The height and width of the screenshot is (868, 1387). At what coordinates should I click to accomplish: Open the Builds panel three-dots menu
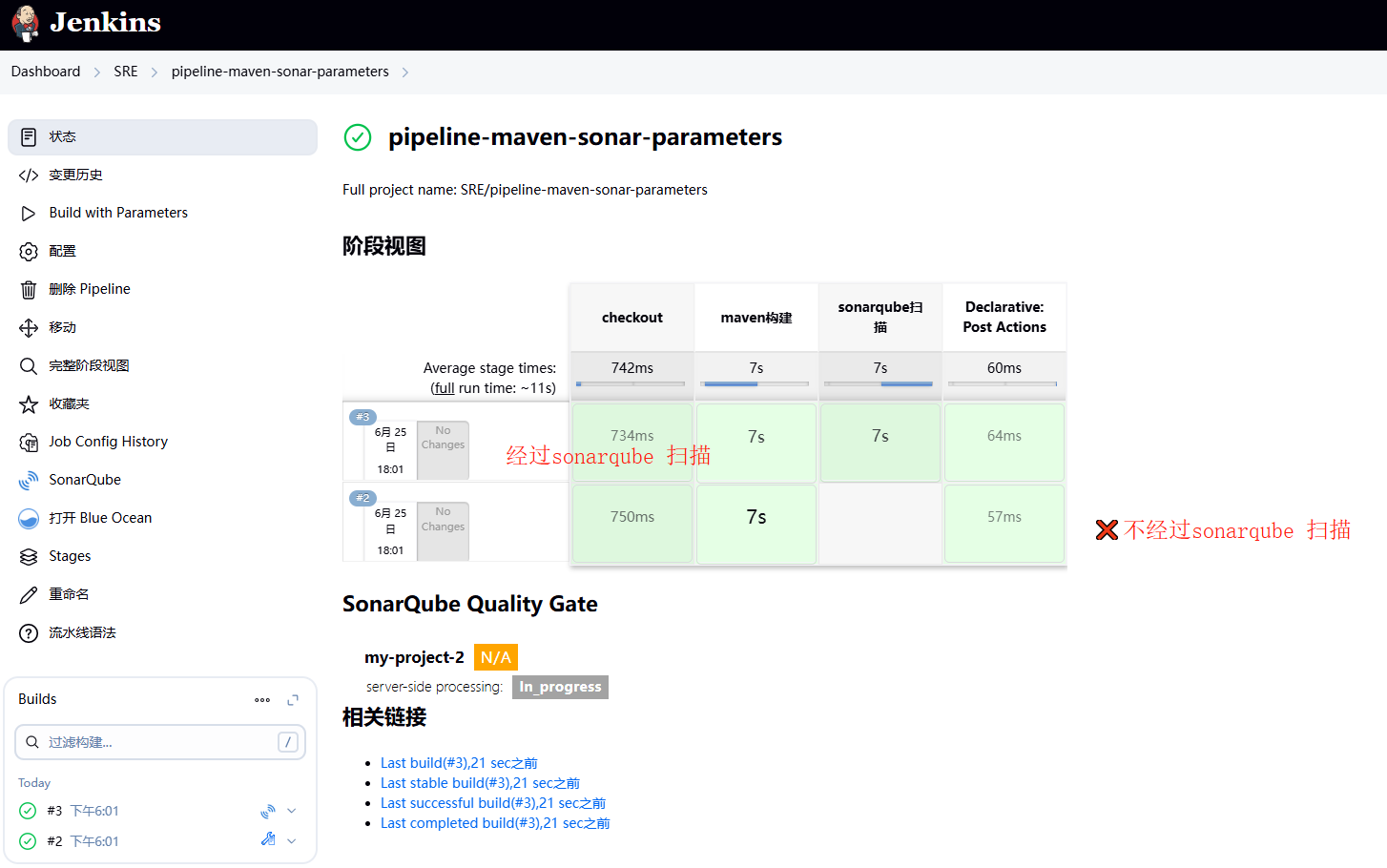pos(262,700)
